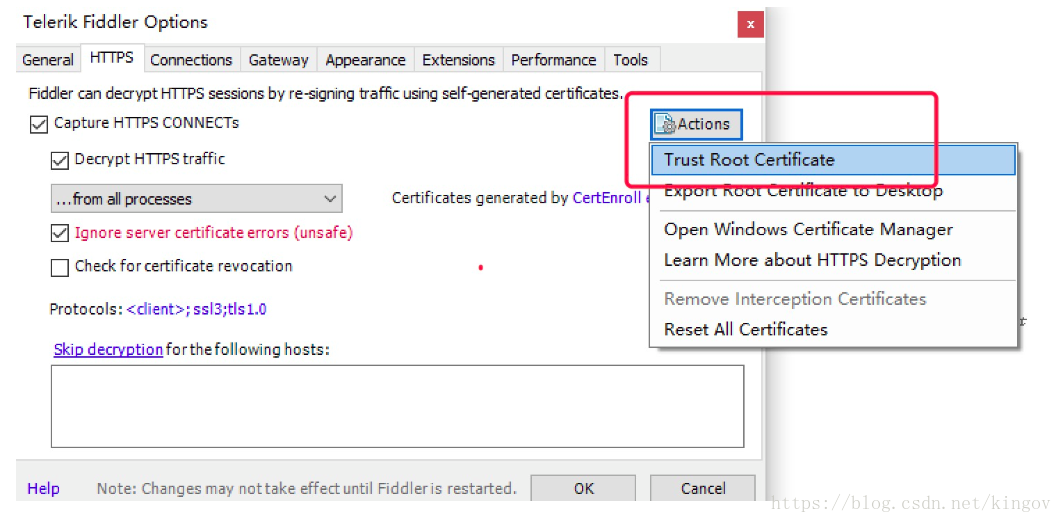
Task: Enable Check for certificate revocation
Action: (x=60, y=268)
